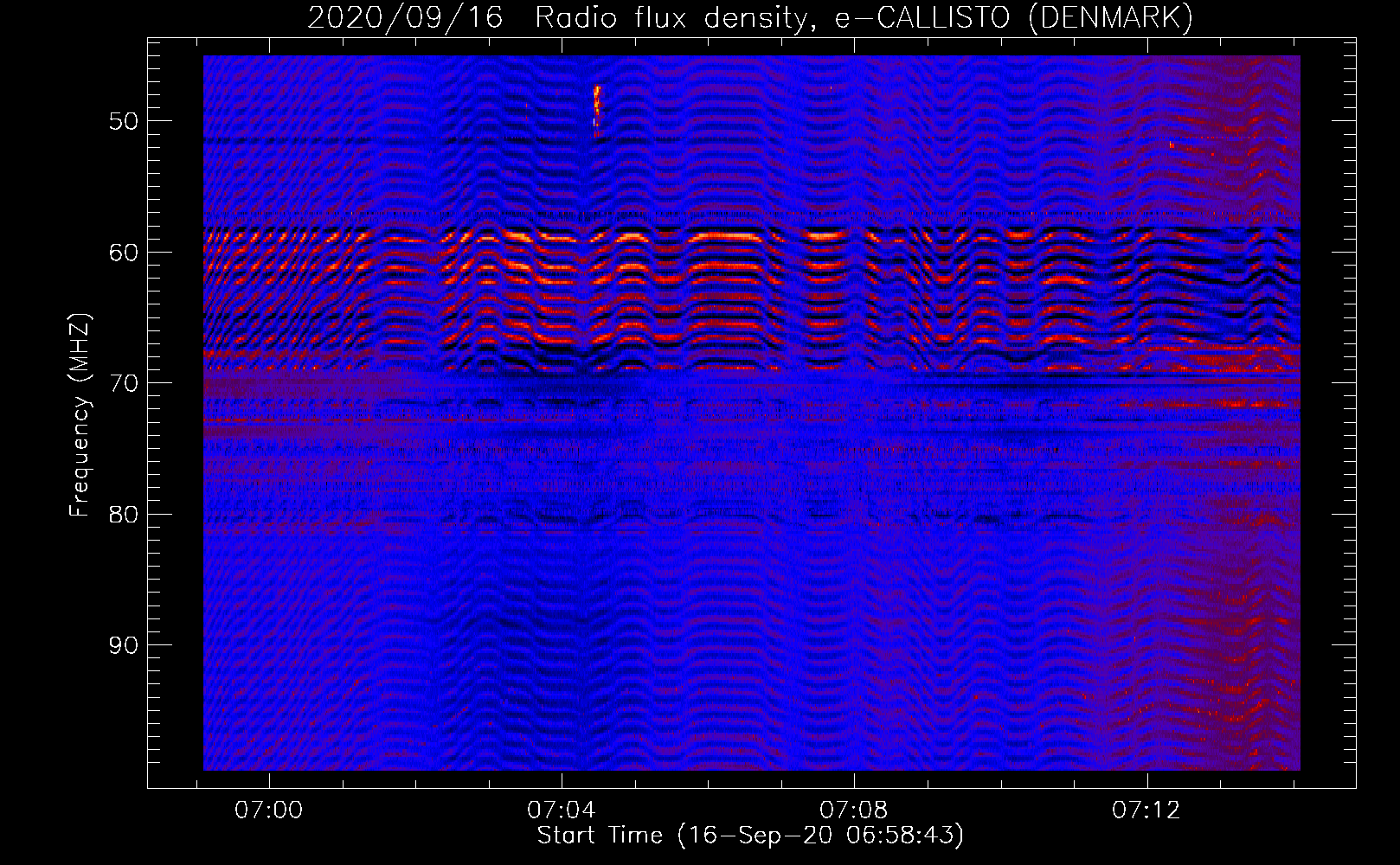Click the 60 MHz frequency tick label
Viewport: 1400px width, 865px height.
point(124,253)
